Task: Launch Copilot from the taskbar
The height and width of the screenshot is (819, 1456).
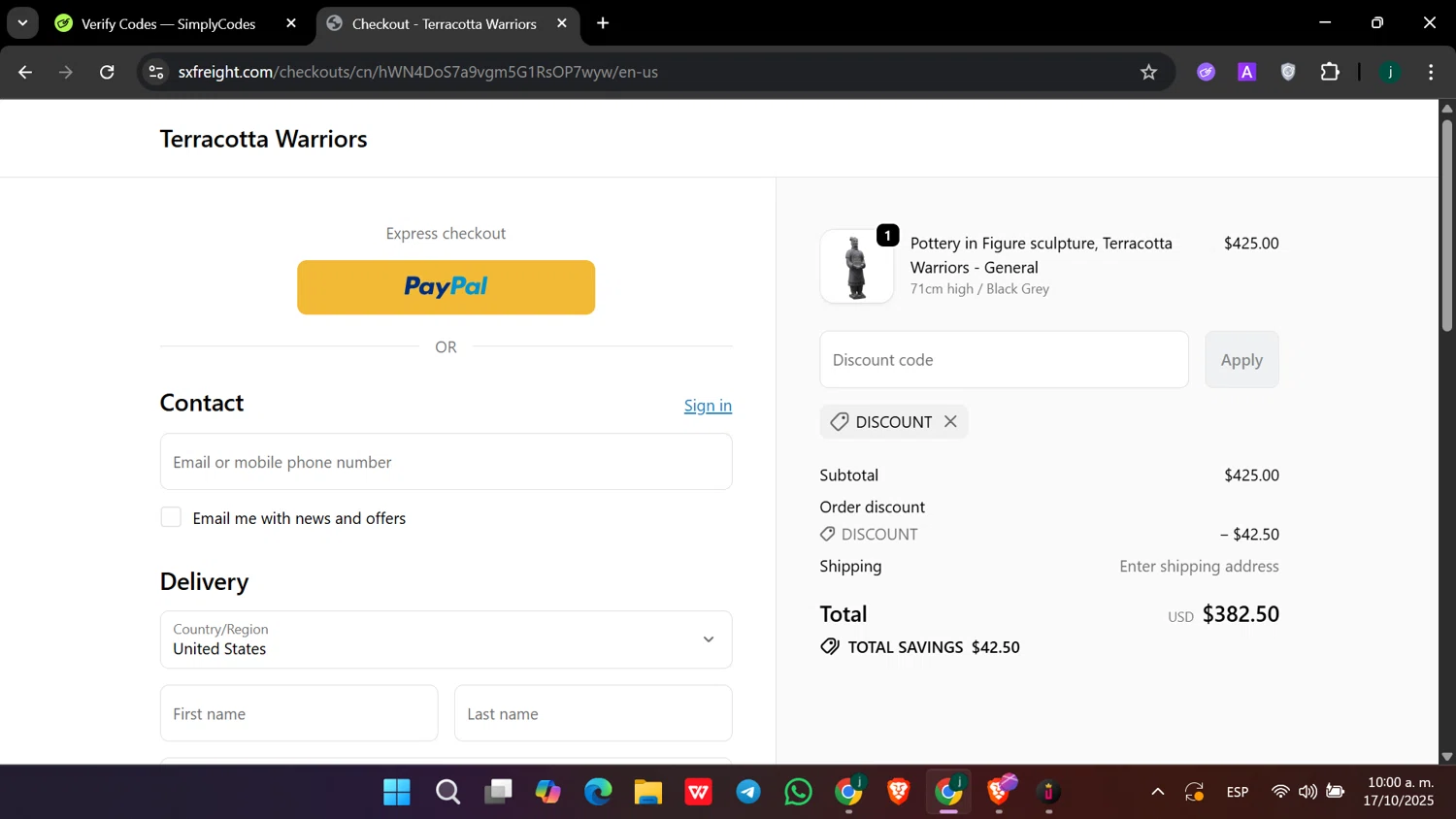Action: pos(548,792)
